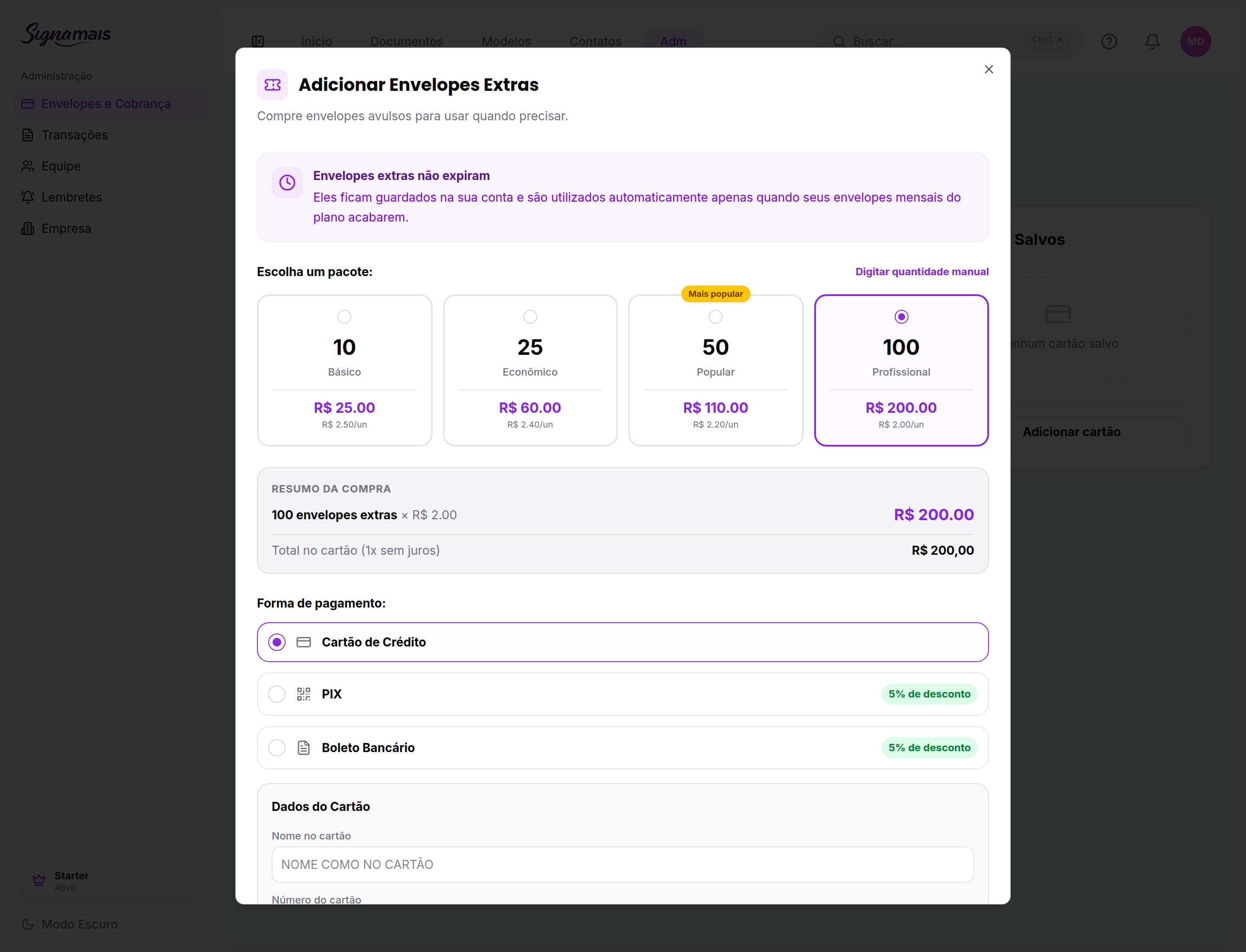Click the clock icon in info banner
The height and width of the screenshot is (952, 1246).
tap(287, 183)
